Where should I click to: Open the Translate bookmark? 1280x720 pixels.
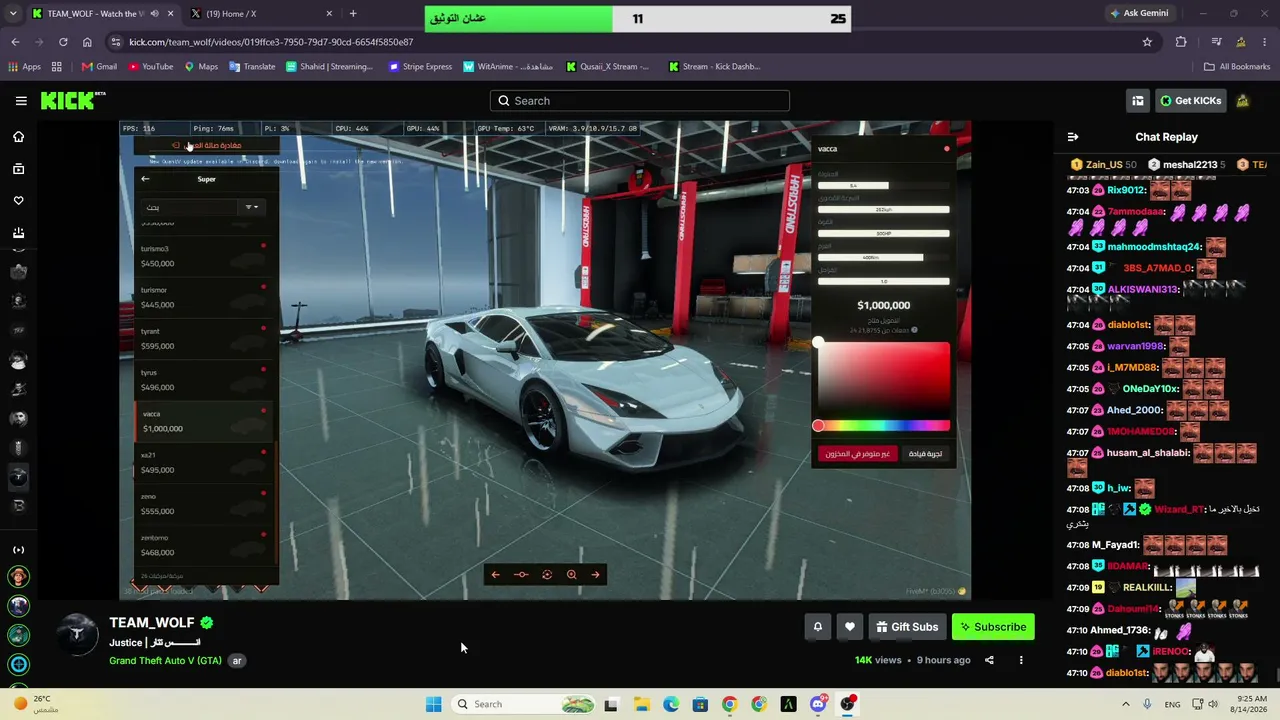coord(252,67)
